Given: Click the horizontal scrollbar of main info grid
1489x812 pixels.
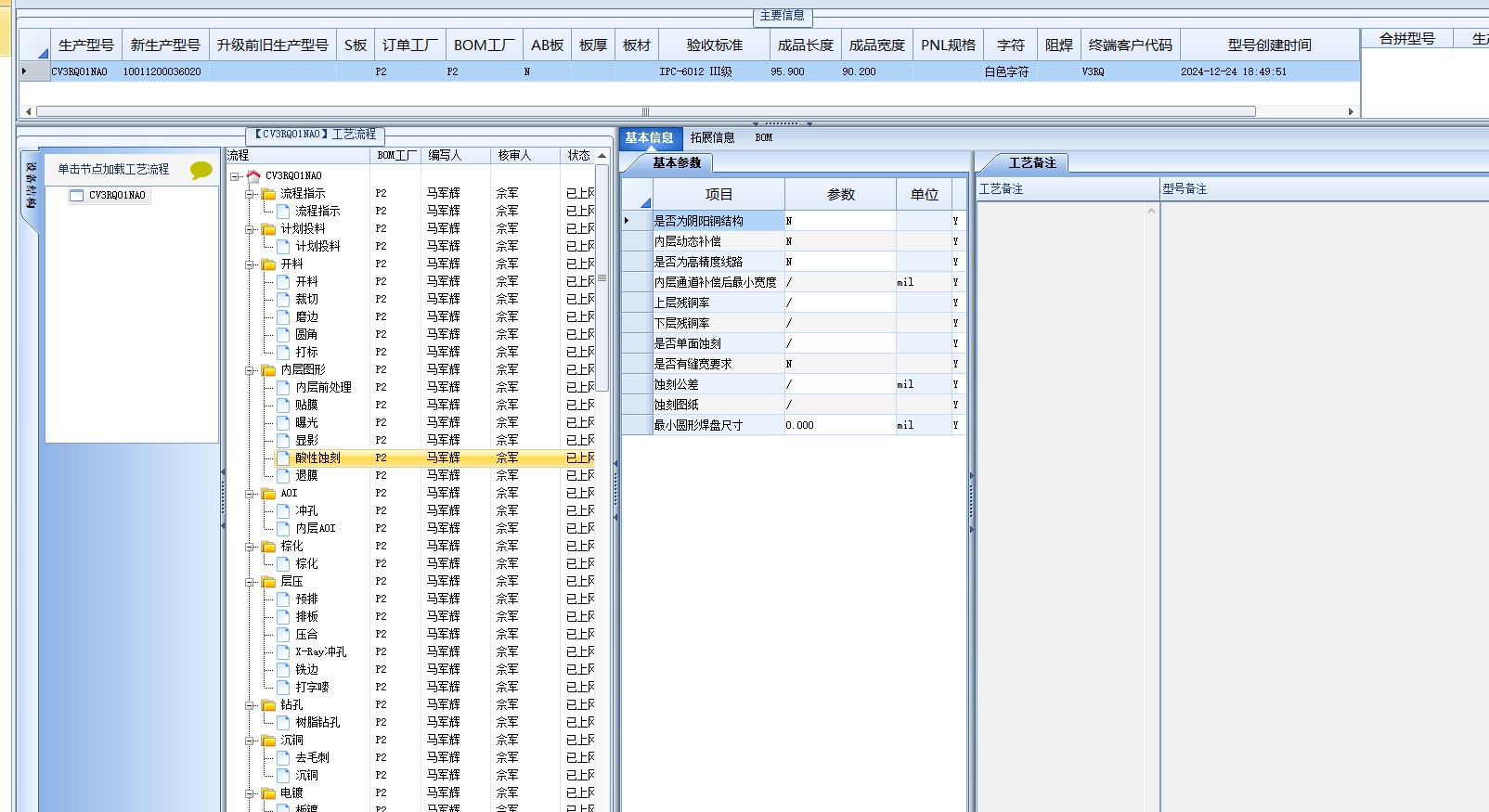Looking at the screenshot, I should pyautogui.click(x=645, y=111).
